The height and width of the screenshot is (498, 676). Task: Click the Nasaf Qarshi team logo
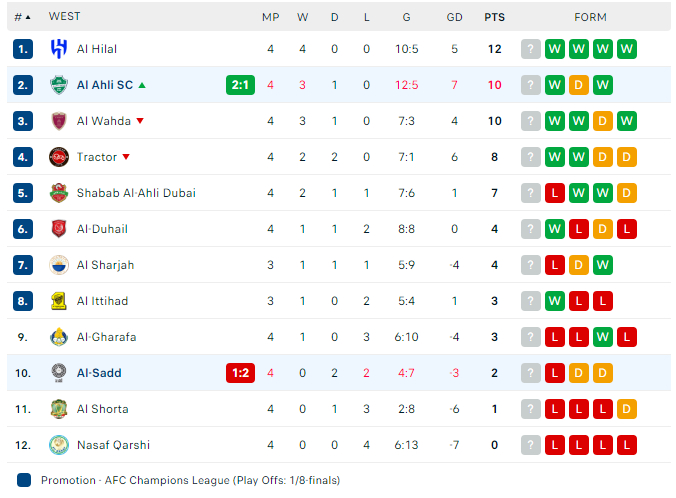click(x=59, y=445)
